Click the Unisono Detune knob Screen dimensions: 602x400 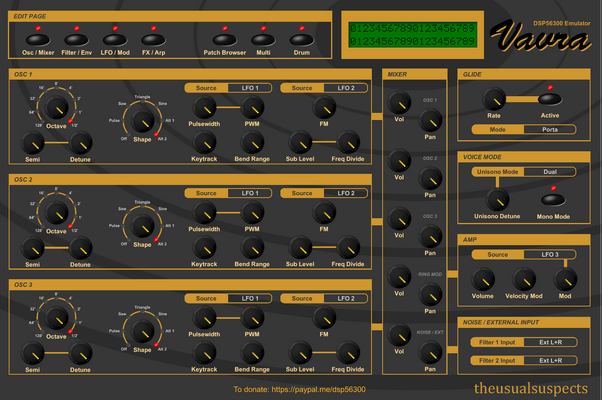[498, 200]
